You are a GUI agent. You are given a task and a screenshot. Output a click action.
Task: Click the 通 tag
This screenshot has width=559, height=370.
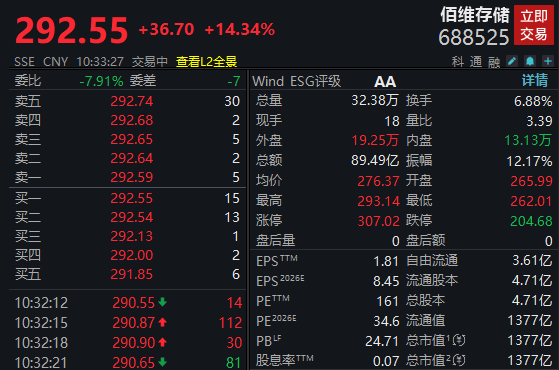(x=476, y=62)
